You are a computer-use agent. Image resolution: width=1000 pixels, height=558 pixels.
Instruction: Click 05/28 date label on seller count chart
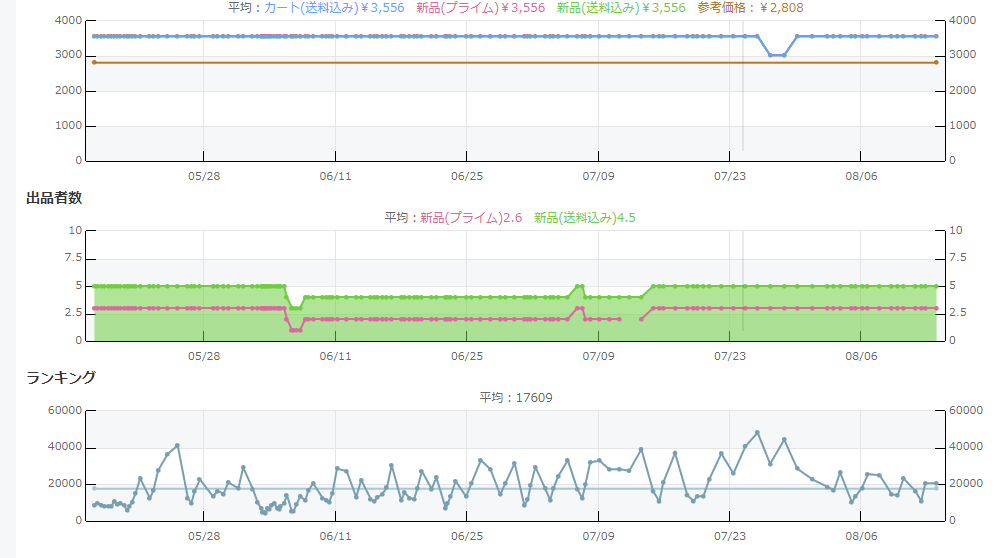coord(203,355)
